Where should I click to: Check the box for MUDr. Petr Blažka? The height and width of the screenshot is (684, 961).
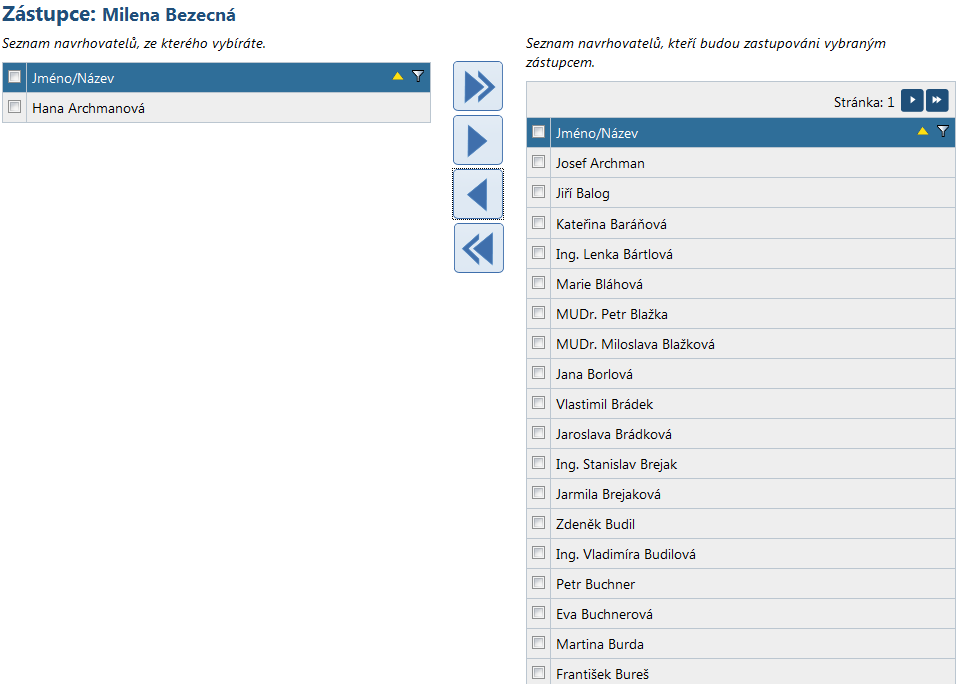(539, 313)
